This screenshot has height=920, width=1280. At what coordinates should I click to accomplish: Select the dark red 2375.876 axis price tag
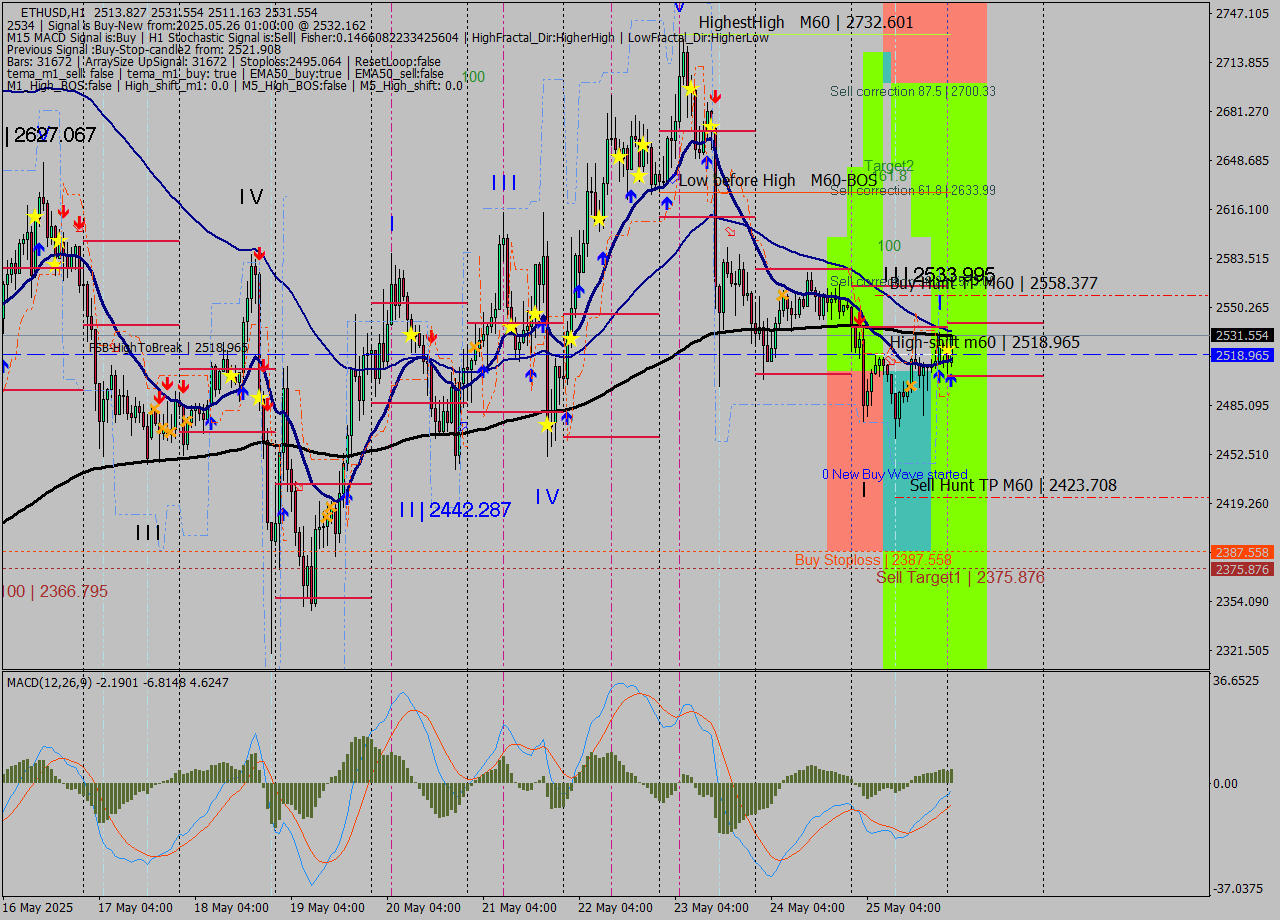pos(1241,569)
